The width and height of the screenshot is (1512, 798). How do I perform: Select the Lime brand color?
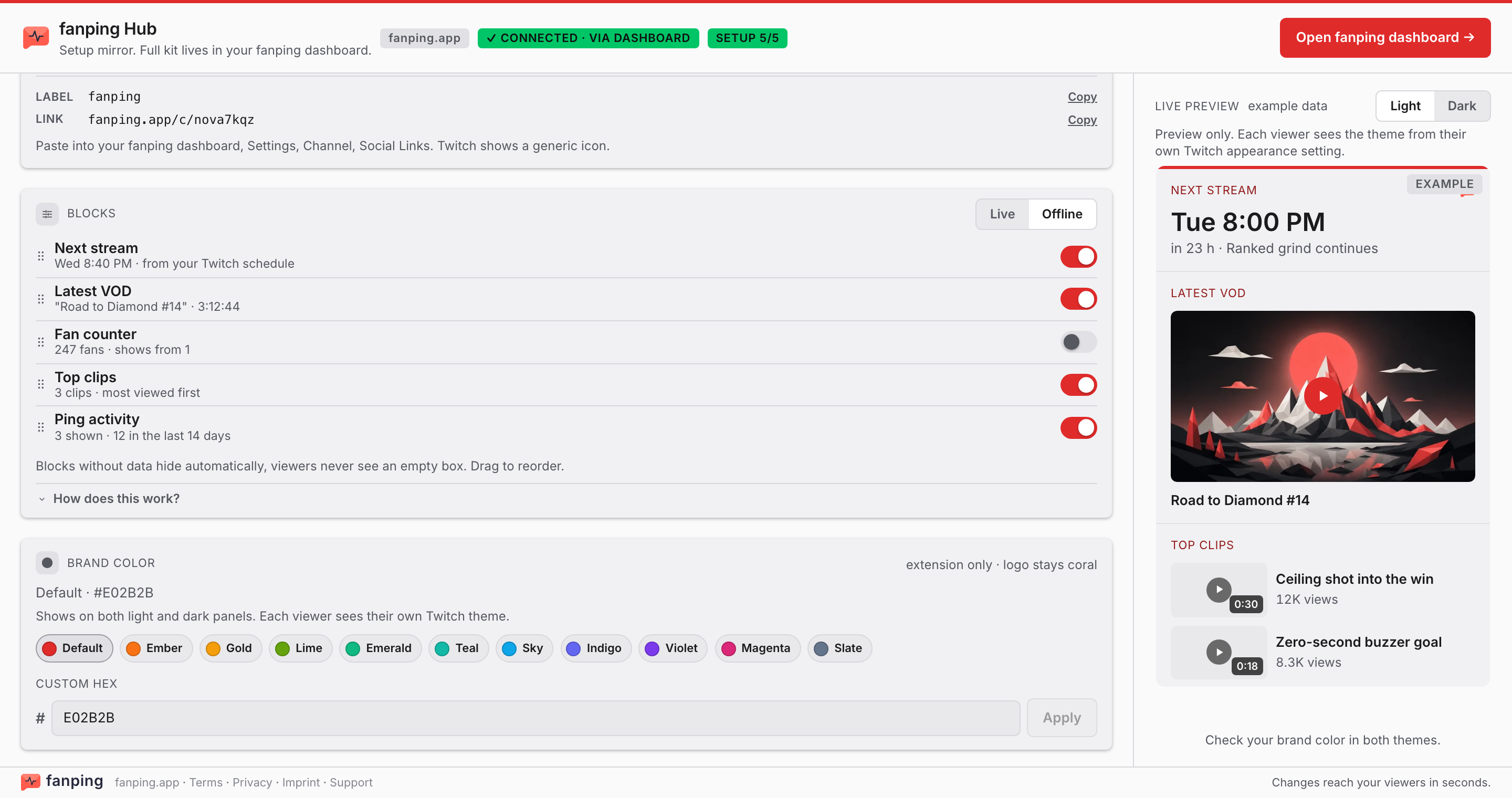pos(300,648)
